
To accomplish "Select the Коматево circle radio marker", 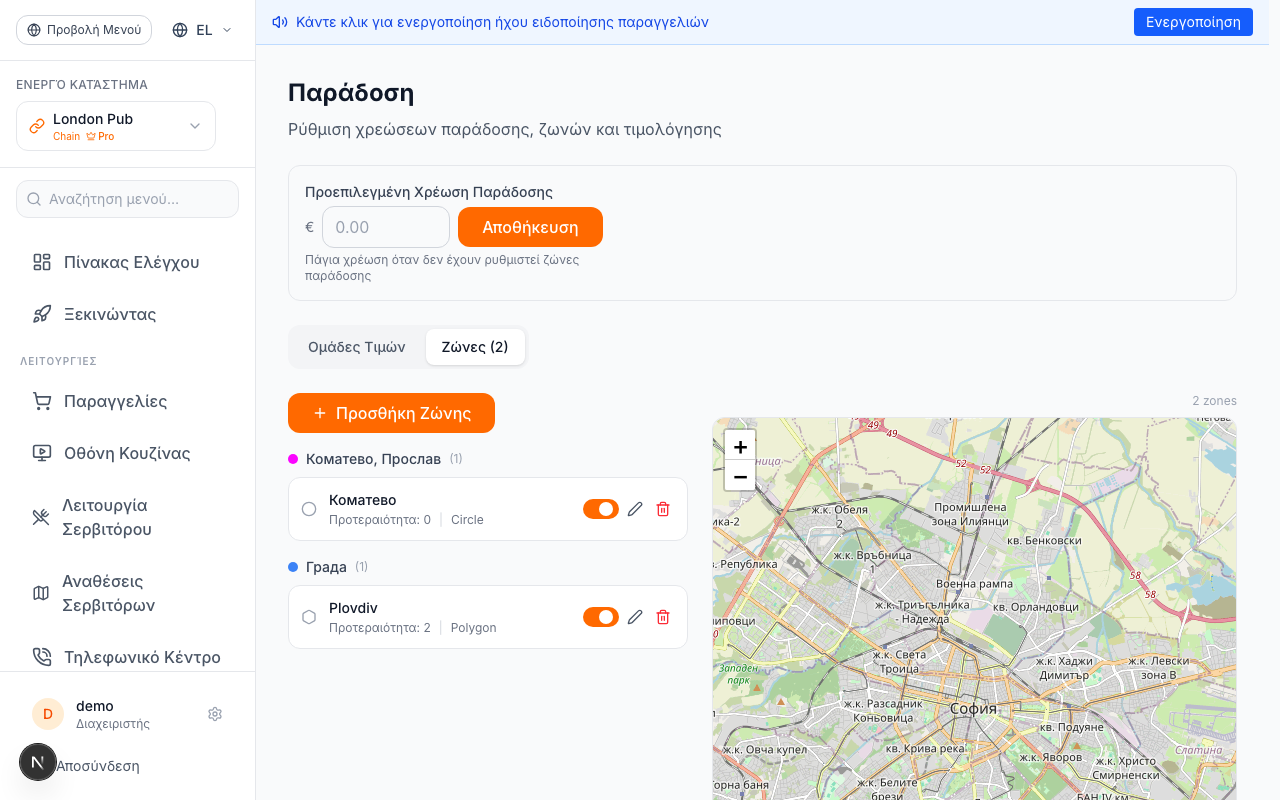I will click(309, 509).
